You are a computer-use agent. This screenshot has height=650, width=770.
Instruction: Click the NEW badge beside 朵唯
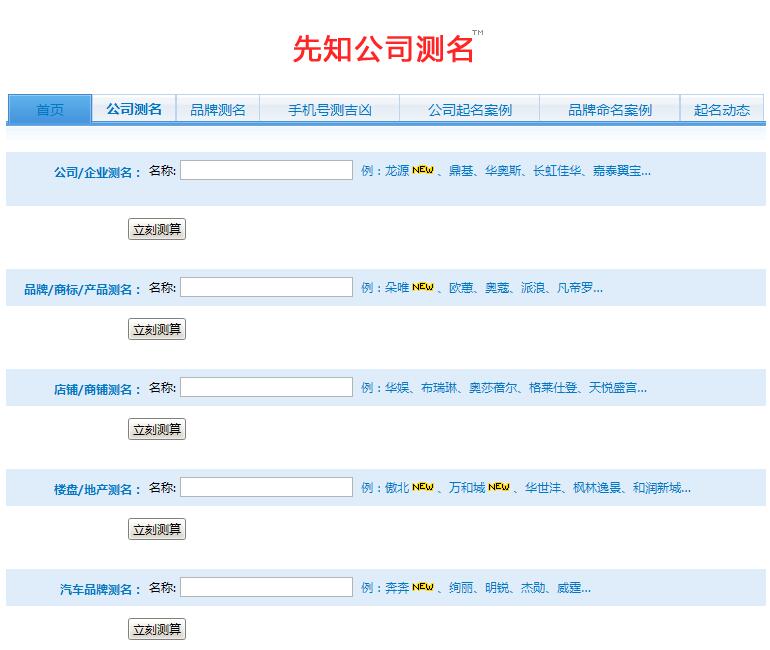tap(423, 287)
